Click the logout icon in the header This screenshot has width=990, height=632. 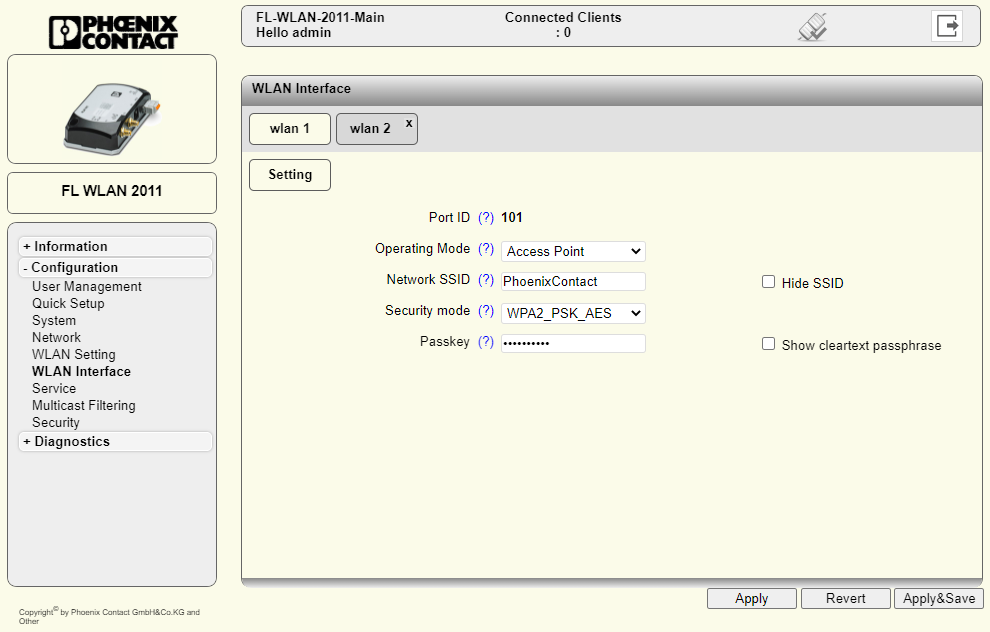pos(946,26)
